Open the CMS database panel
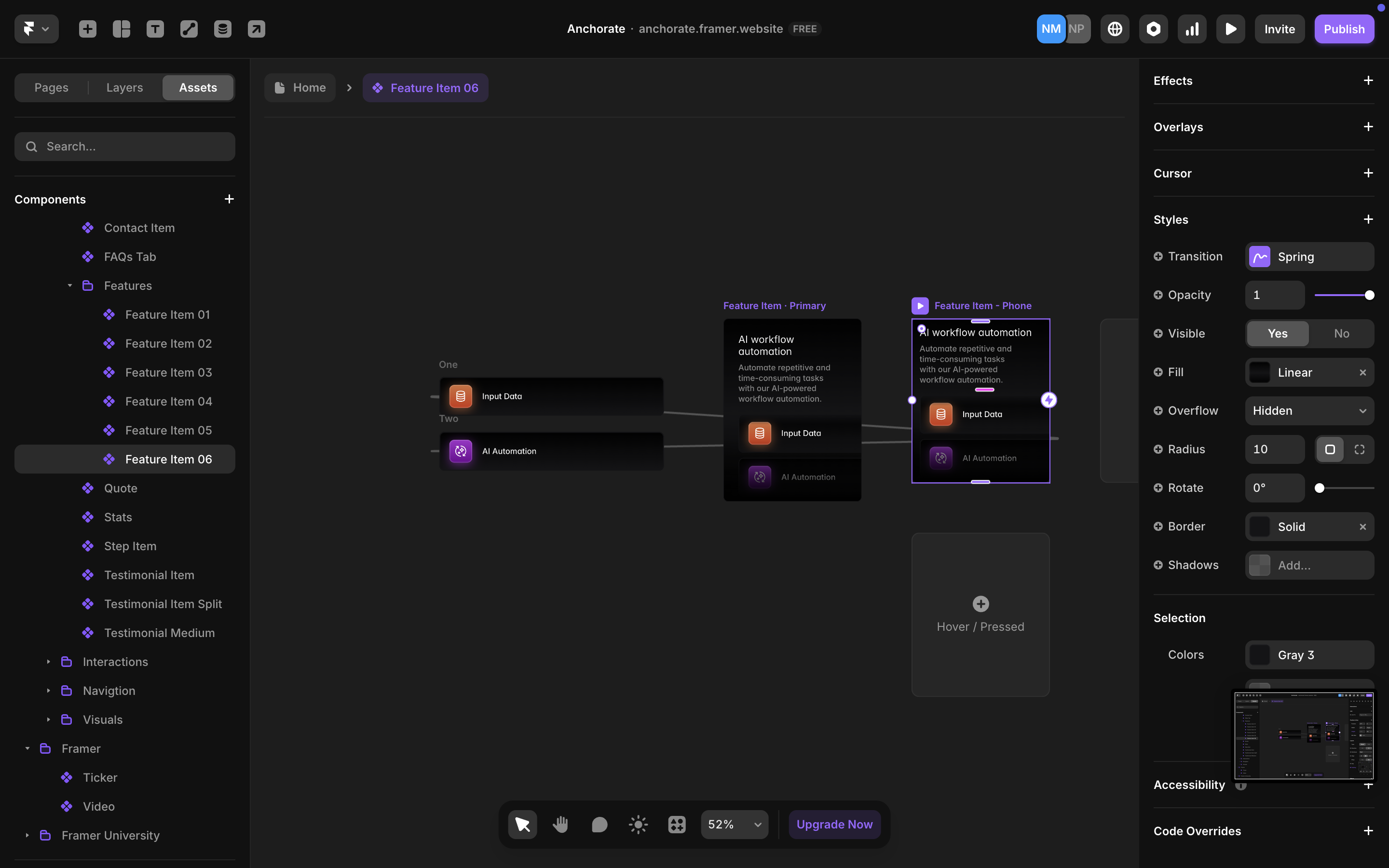 pos(223,29)
